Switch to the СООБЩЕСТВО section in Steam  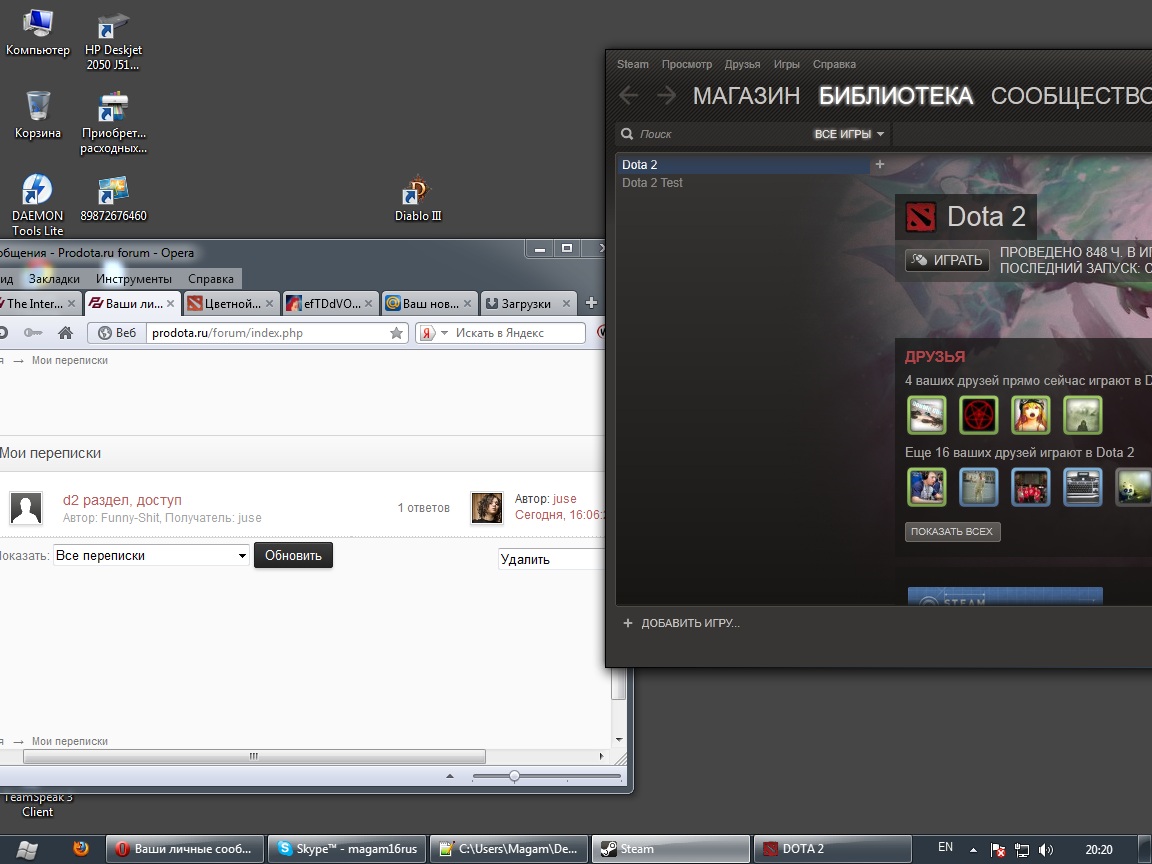pyautogui.click(x=1071, y=96)
